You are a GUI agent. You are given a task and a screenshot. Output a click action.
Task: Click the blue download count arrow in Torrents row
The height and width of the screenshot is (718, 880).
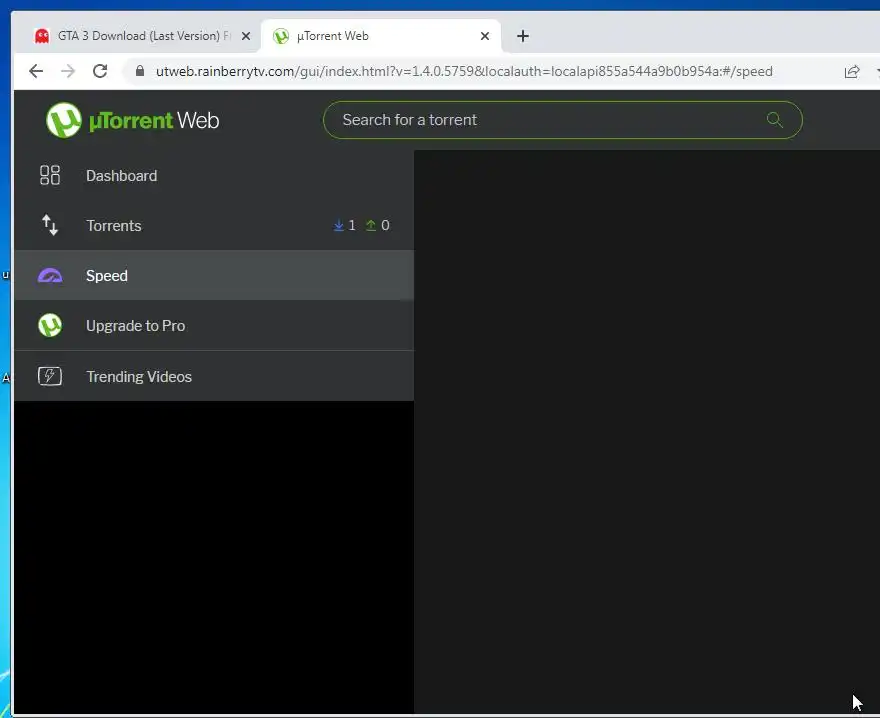pyautogui.click(x=338, y=225)
